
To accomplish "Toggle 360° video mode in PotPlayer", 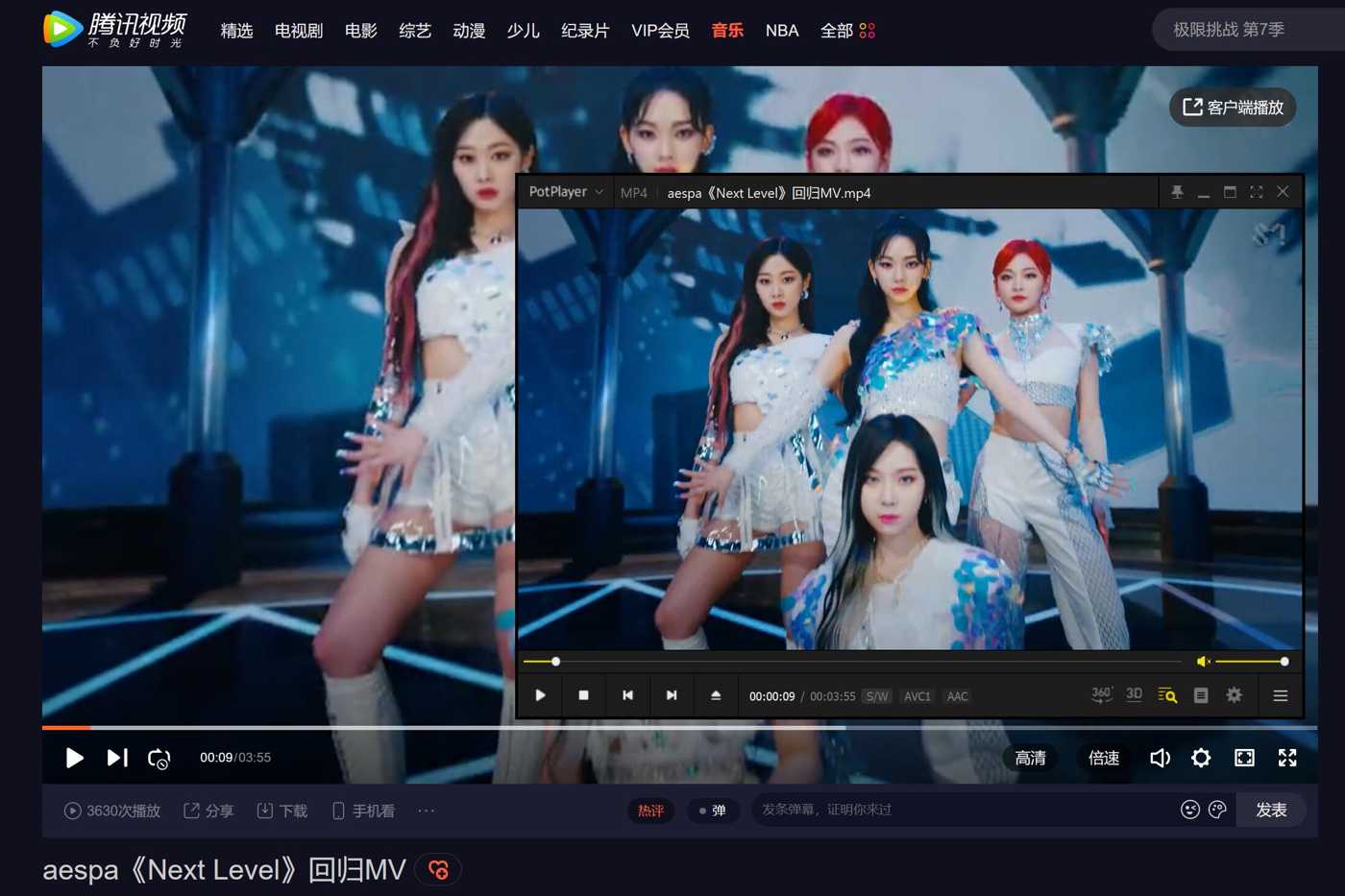I will click(x=1101, y=694).
